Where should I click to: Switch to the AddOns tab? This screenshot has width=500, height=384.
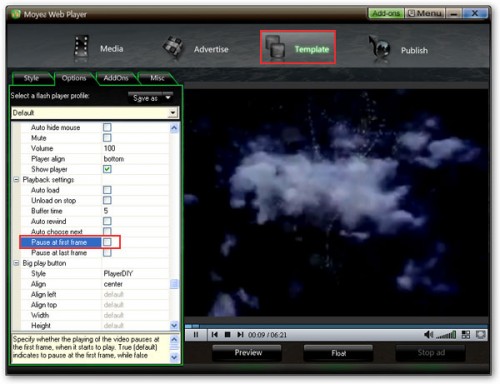click(116, 78)
